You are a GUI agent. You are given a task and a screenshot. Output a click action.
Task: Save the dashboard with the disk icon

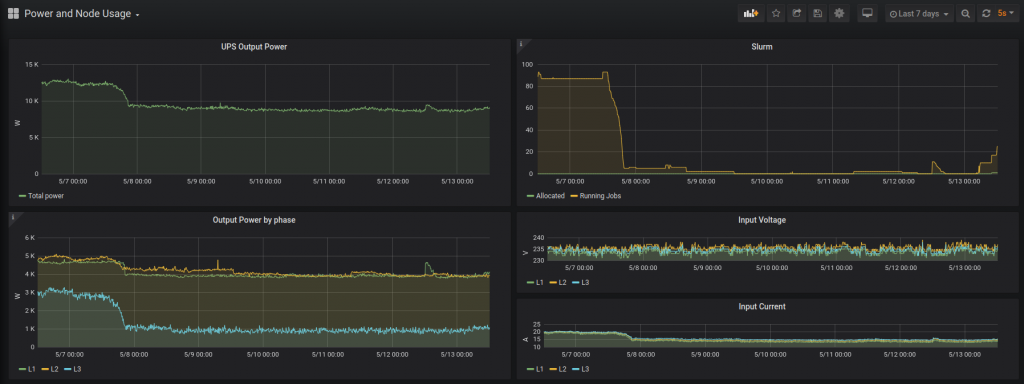coord(817,14)
